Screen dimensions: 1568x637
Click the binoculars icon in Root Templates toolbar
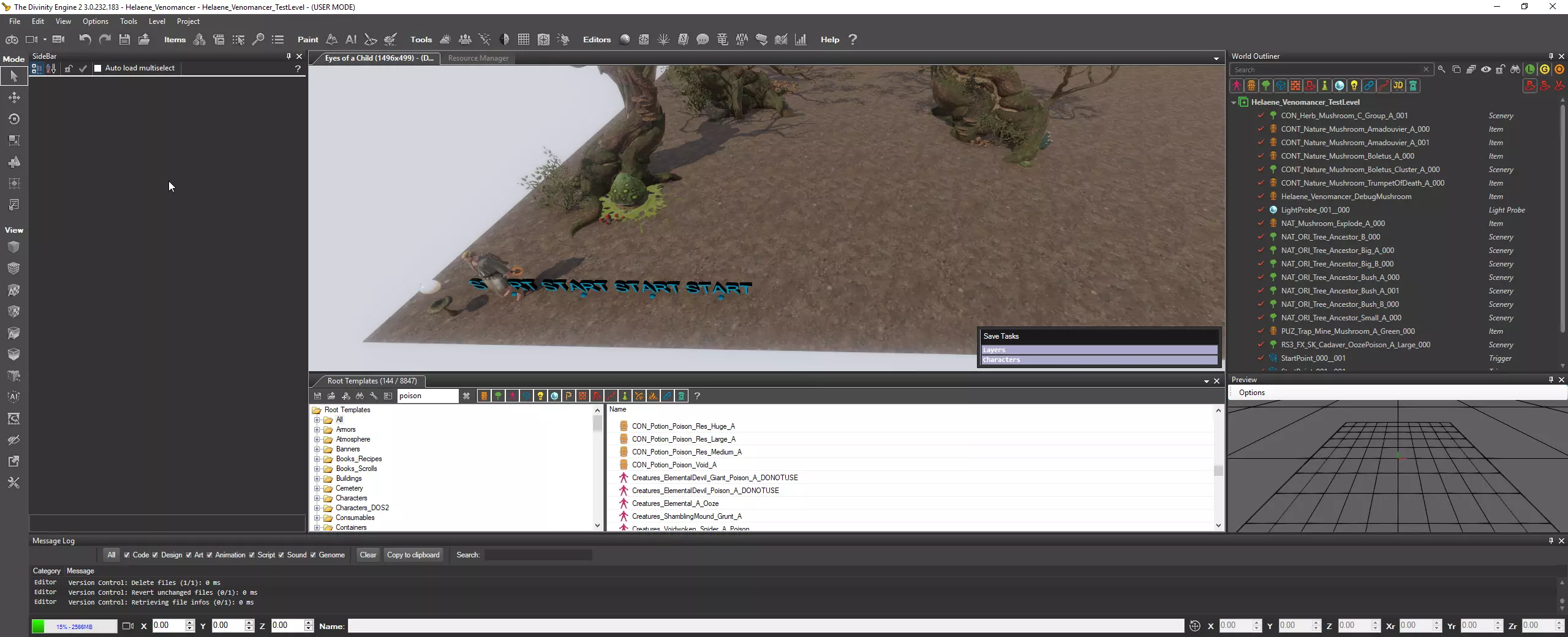pos(360,396)
